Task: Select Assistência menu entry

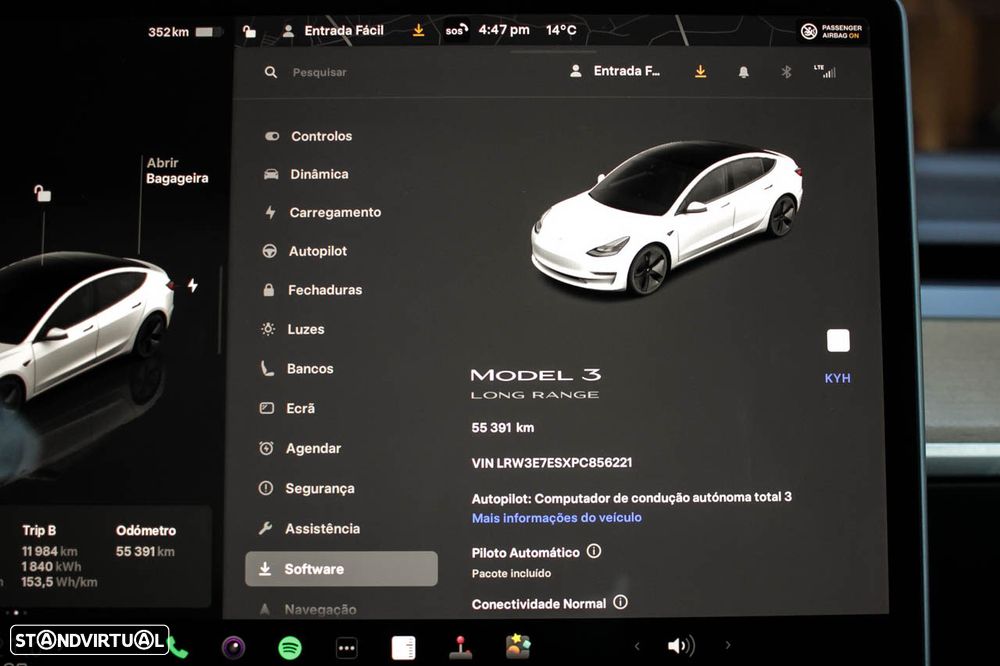Action: [309, 528]
